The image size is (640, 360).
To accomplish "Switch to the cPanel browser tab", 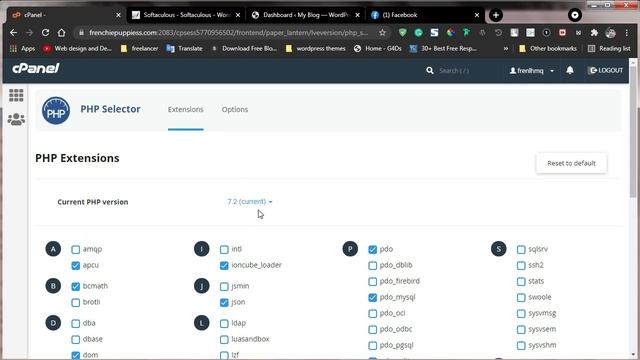I will pyautogui.click(x=65, y=15).
